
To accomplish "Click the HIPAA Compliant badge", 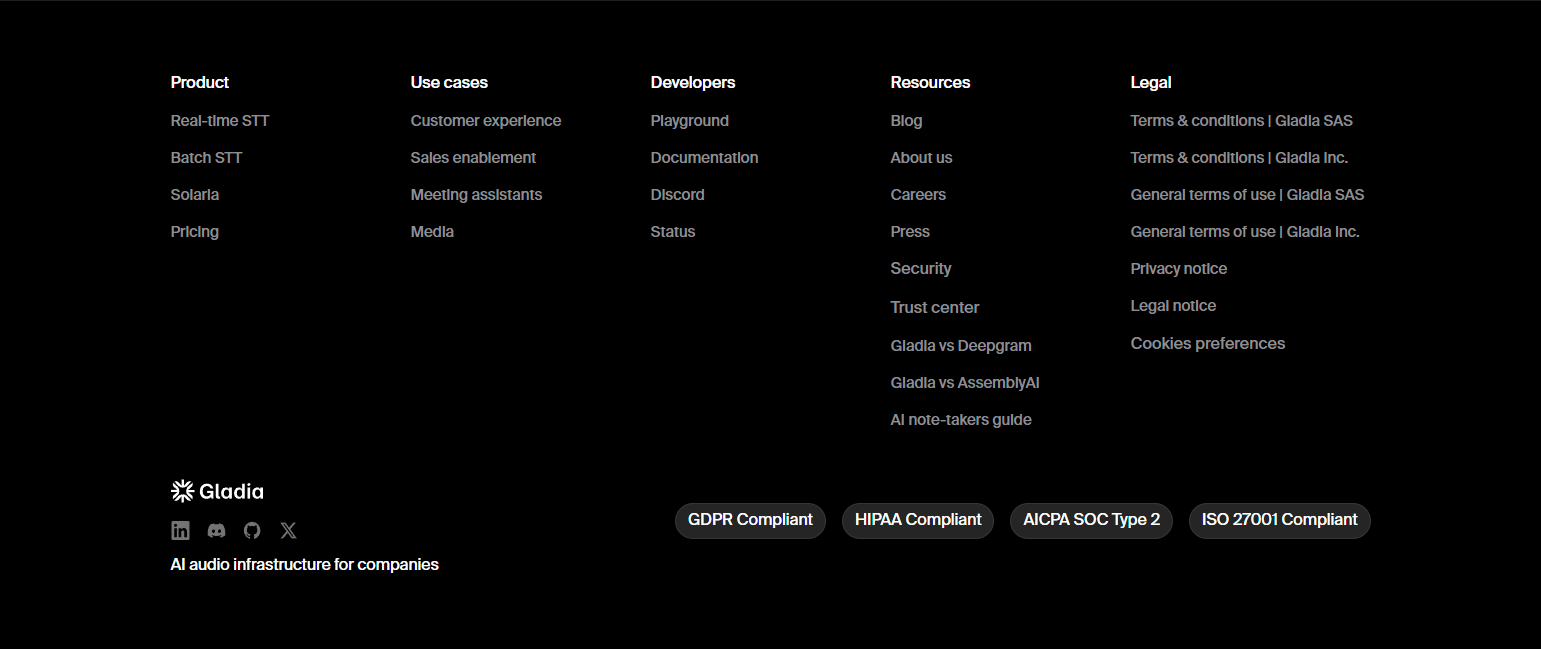I will [x=917, y=520].
